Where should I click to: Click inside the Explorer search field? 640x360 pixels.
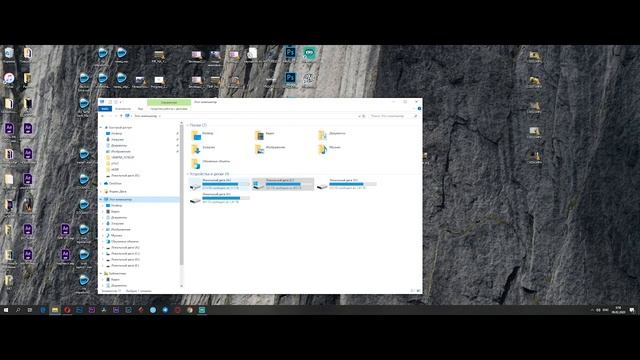pos(393,116)
